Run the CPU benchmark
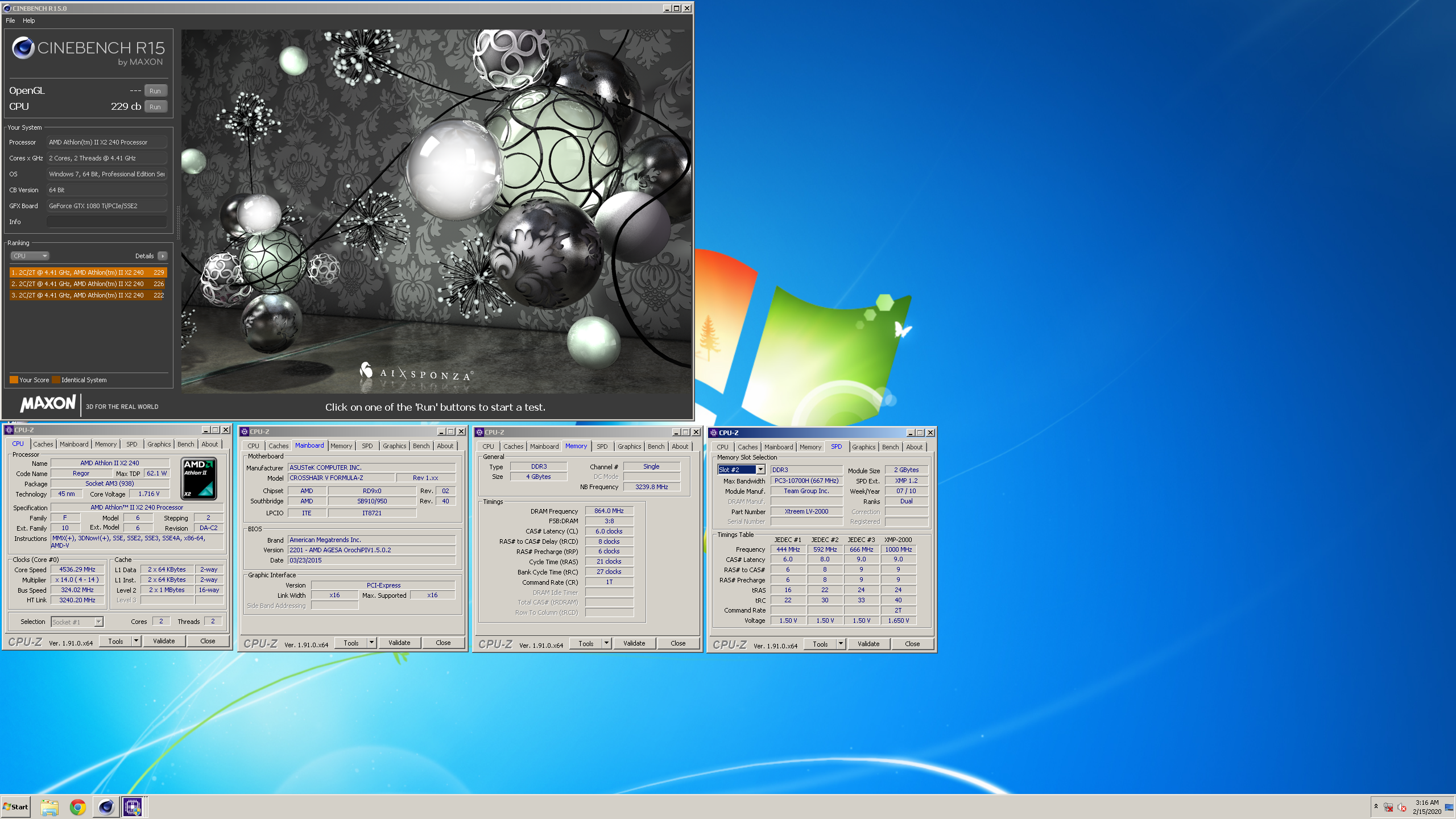The image size is (1456, 819). (x=155, y=107)
